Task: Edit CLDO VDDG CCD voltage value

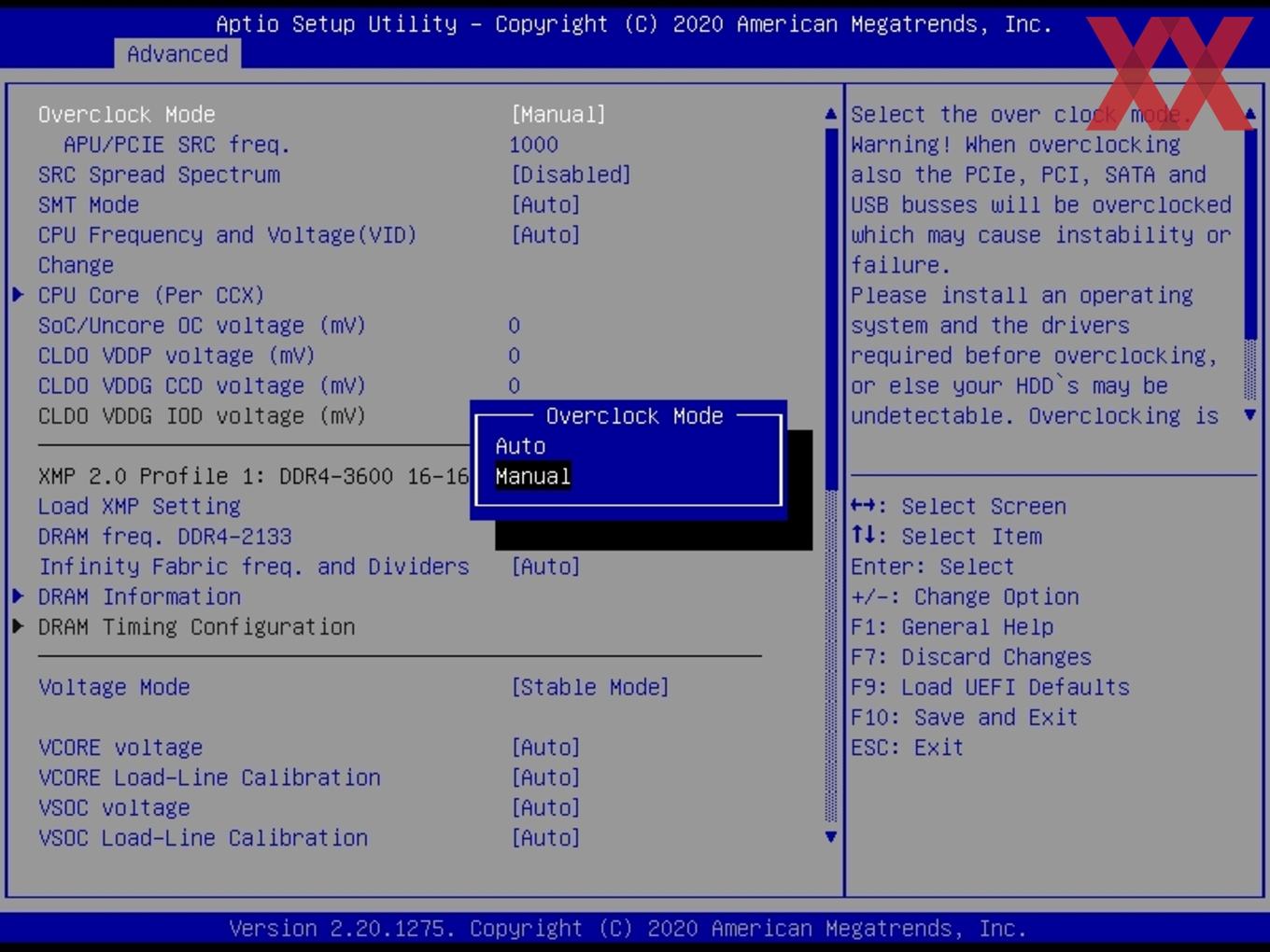Action: (x=514, y=385)
